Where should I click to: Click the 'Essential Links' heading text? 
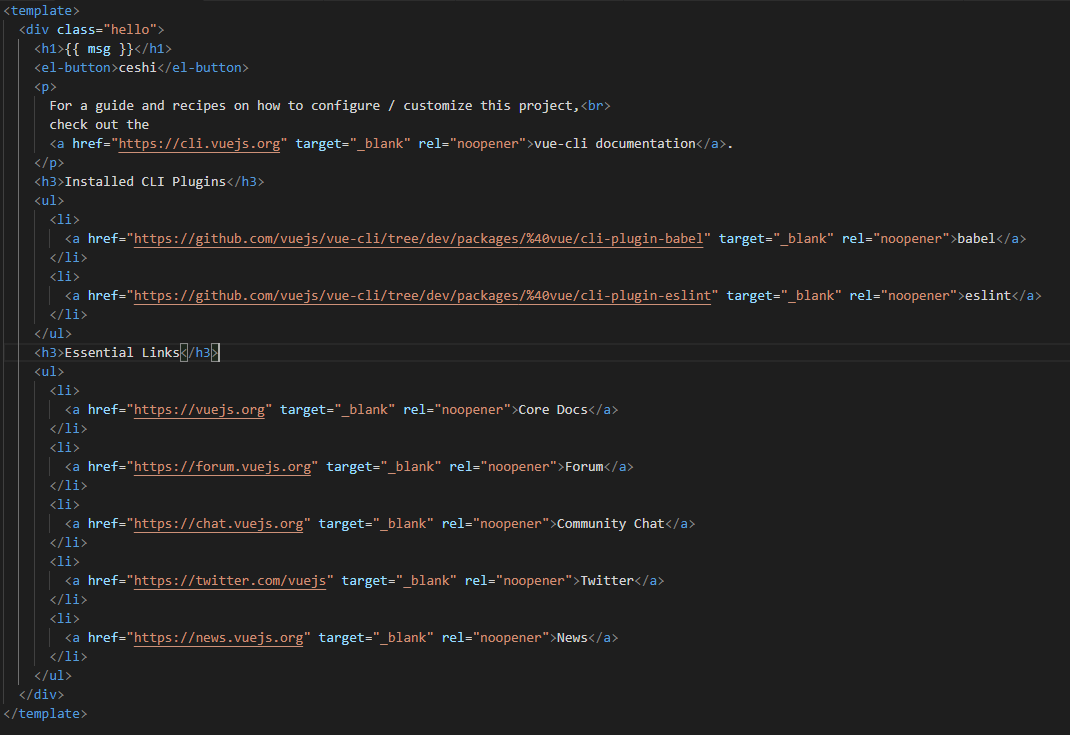pos(122,353)
